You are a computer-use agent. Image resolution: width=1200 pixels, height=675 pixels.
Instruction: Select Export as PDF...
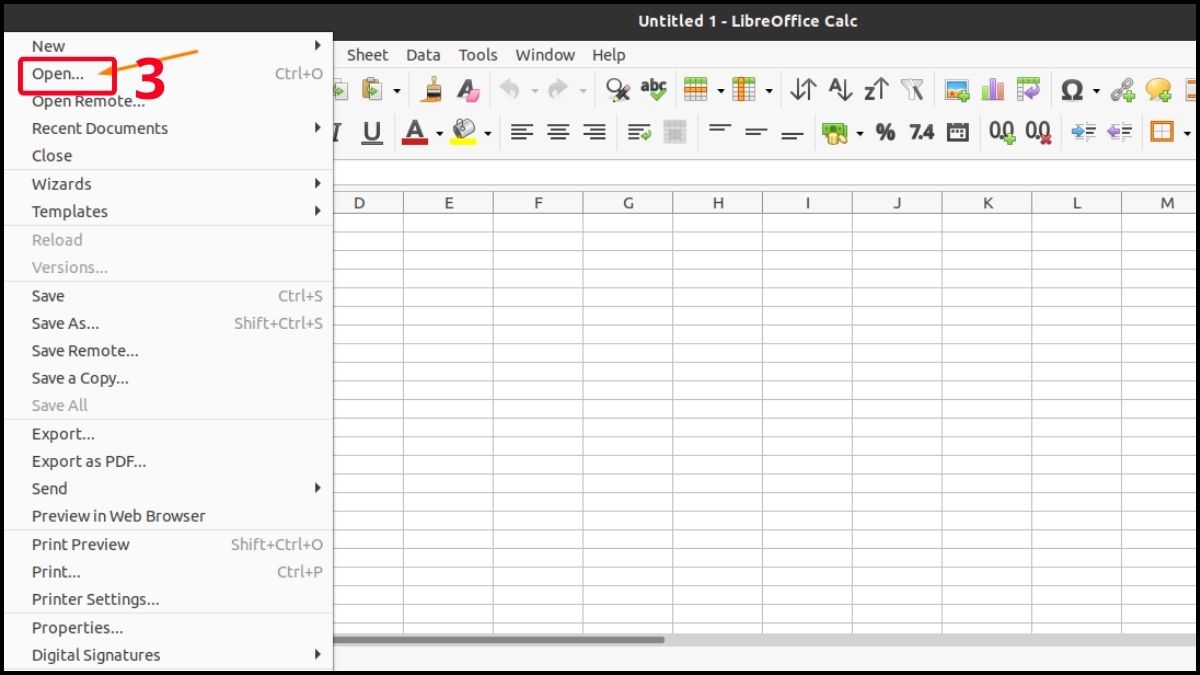click(x=168, y=461)
